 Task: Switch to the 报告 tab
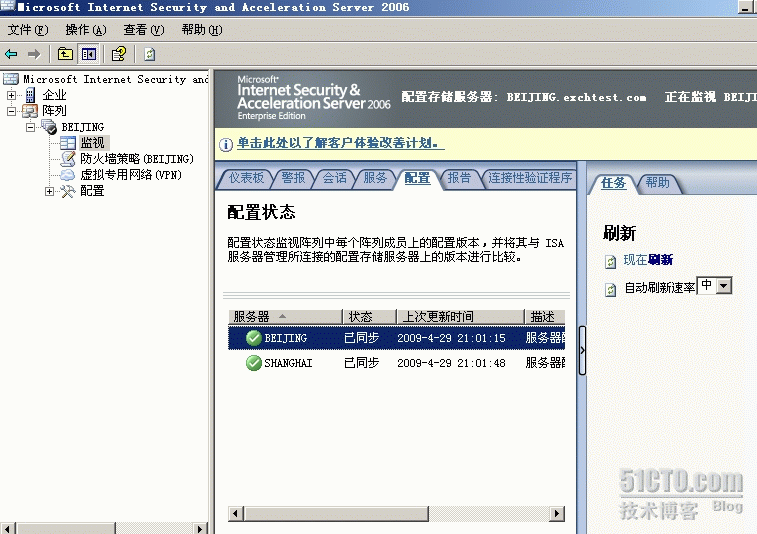point(459,178)
